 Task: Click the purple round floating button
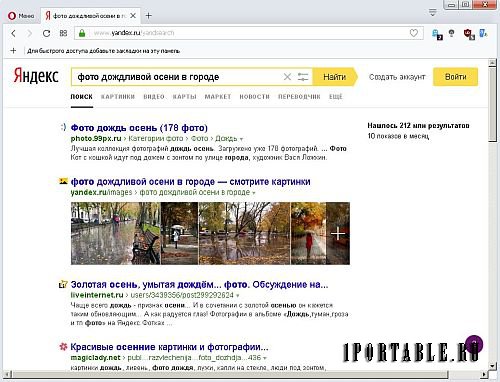[x=474, y=344]
